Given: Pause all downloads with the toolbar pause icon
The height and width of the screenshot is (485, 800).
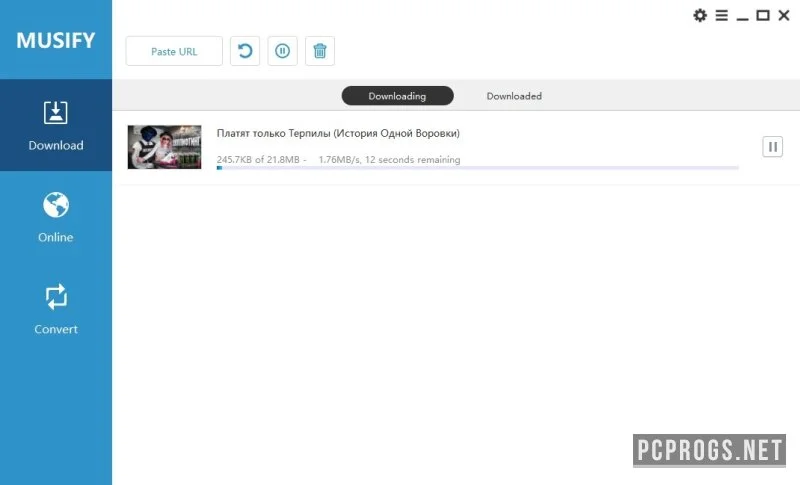Looking at the screenshot, I should (283, 51).
